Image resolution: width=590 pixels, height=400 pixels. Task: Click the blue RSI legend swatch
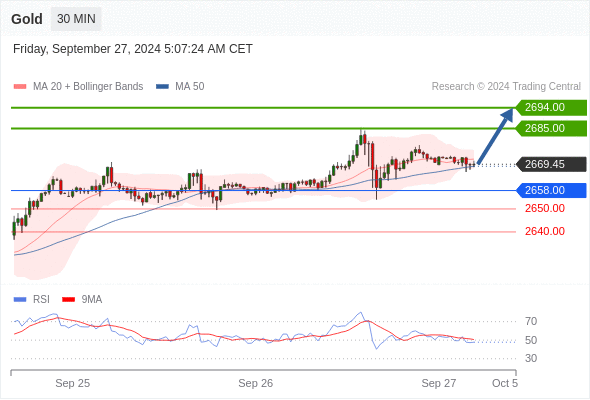click(20, 300)
